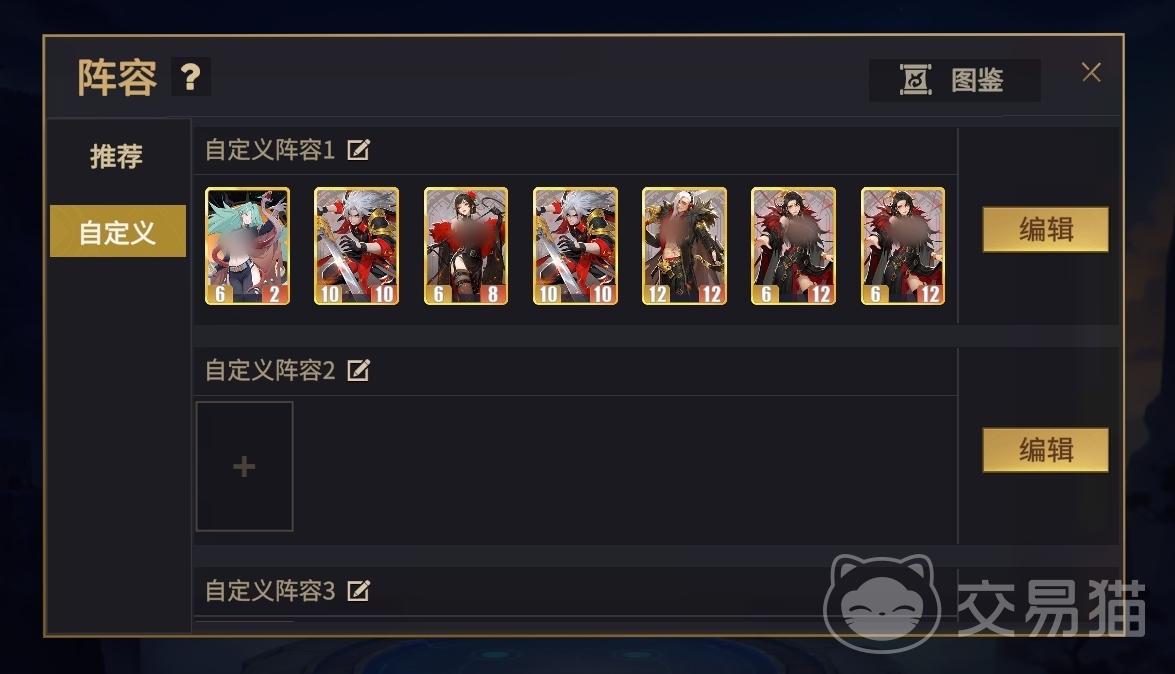Select the third card showing 6 and 8
1175x674 pixels.
466,246
